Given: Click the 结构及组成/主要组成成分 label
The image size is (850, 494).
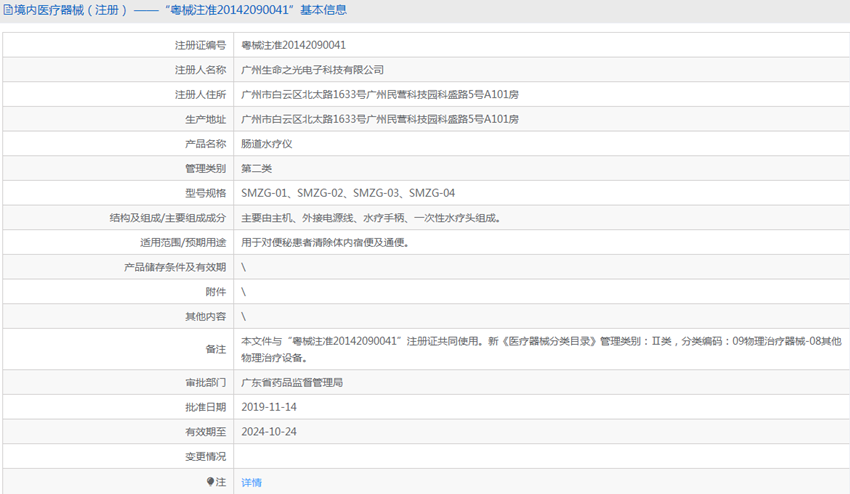Looking at the screenshot, I should coord(168,218).
